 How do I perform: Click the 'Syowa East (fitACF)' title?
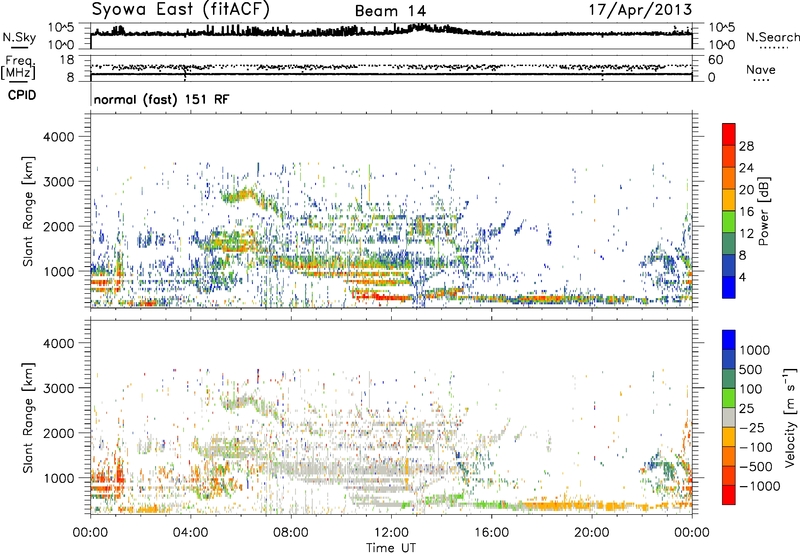(180, 10)
